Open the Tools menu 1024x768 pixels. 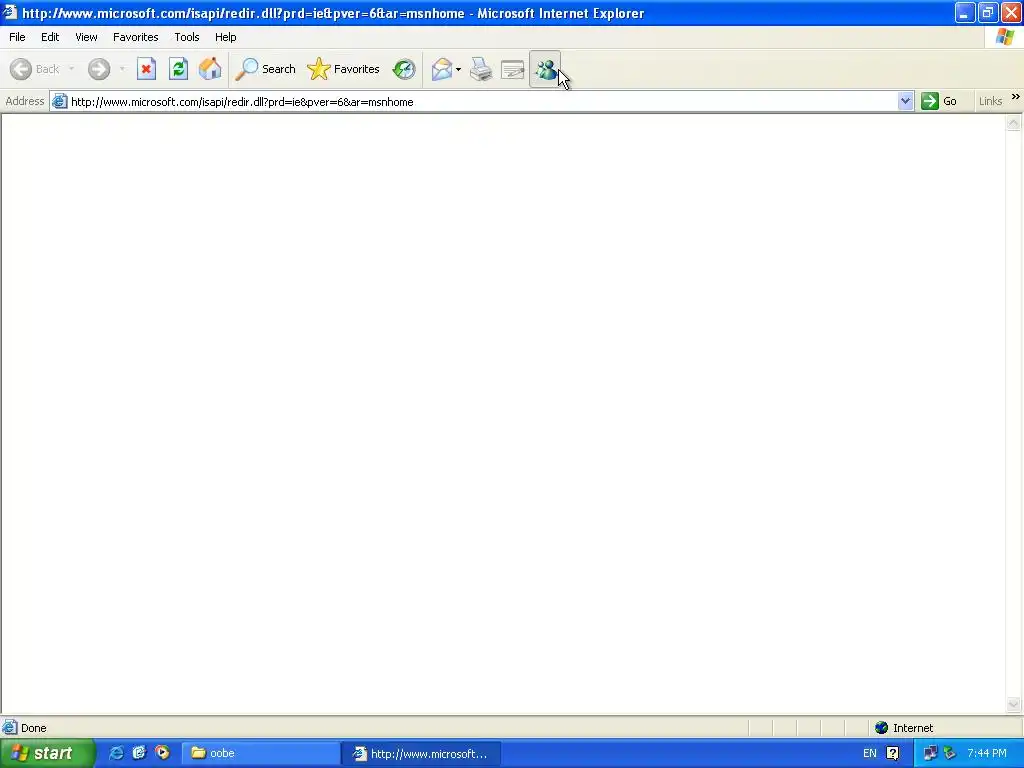click(x=187, y=37)
